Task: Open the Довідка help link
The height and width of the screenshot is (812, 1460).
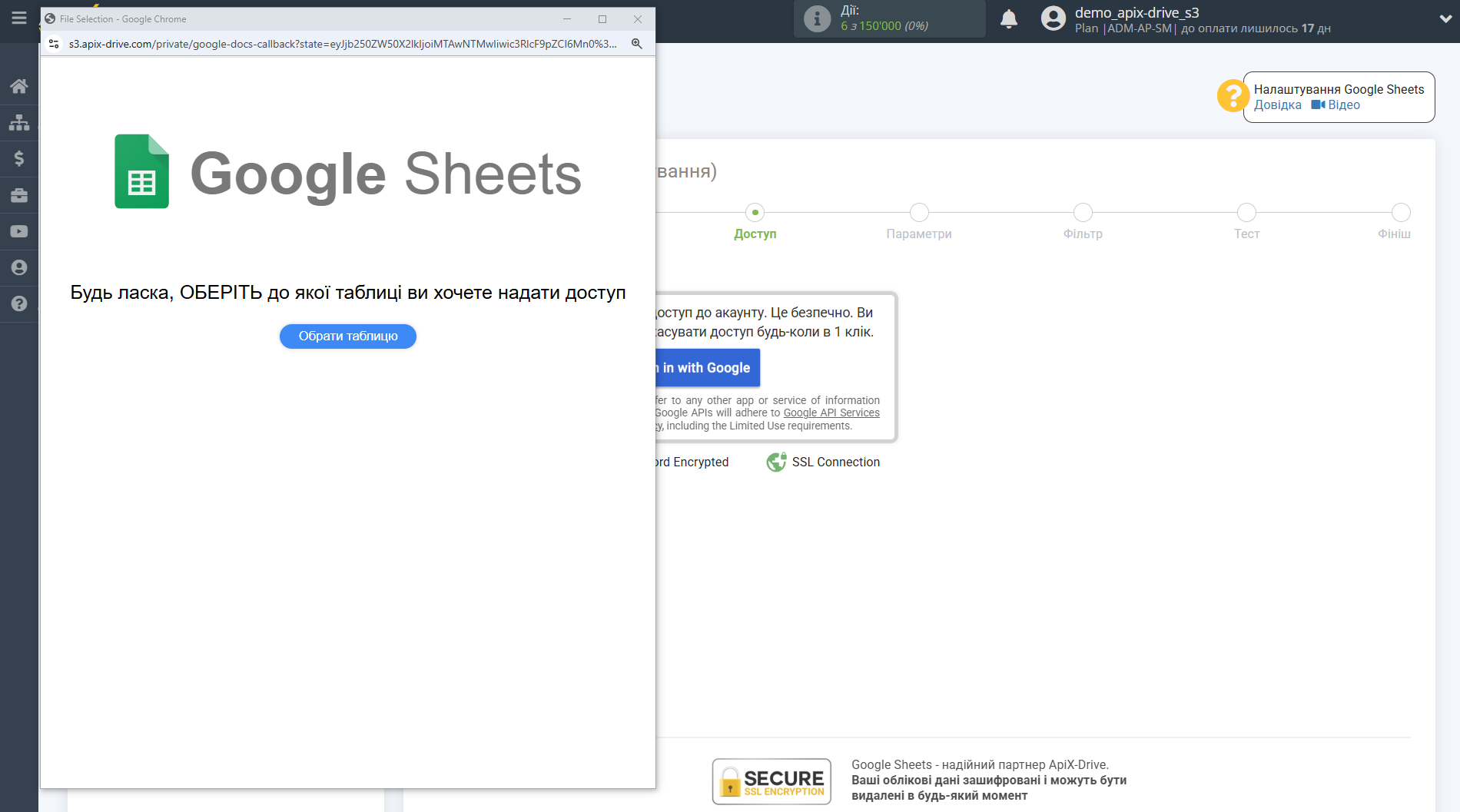Action: 1277,105
